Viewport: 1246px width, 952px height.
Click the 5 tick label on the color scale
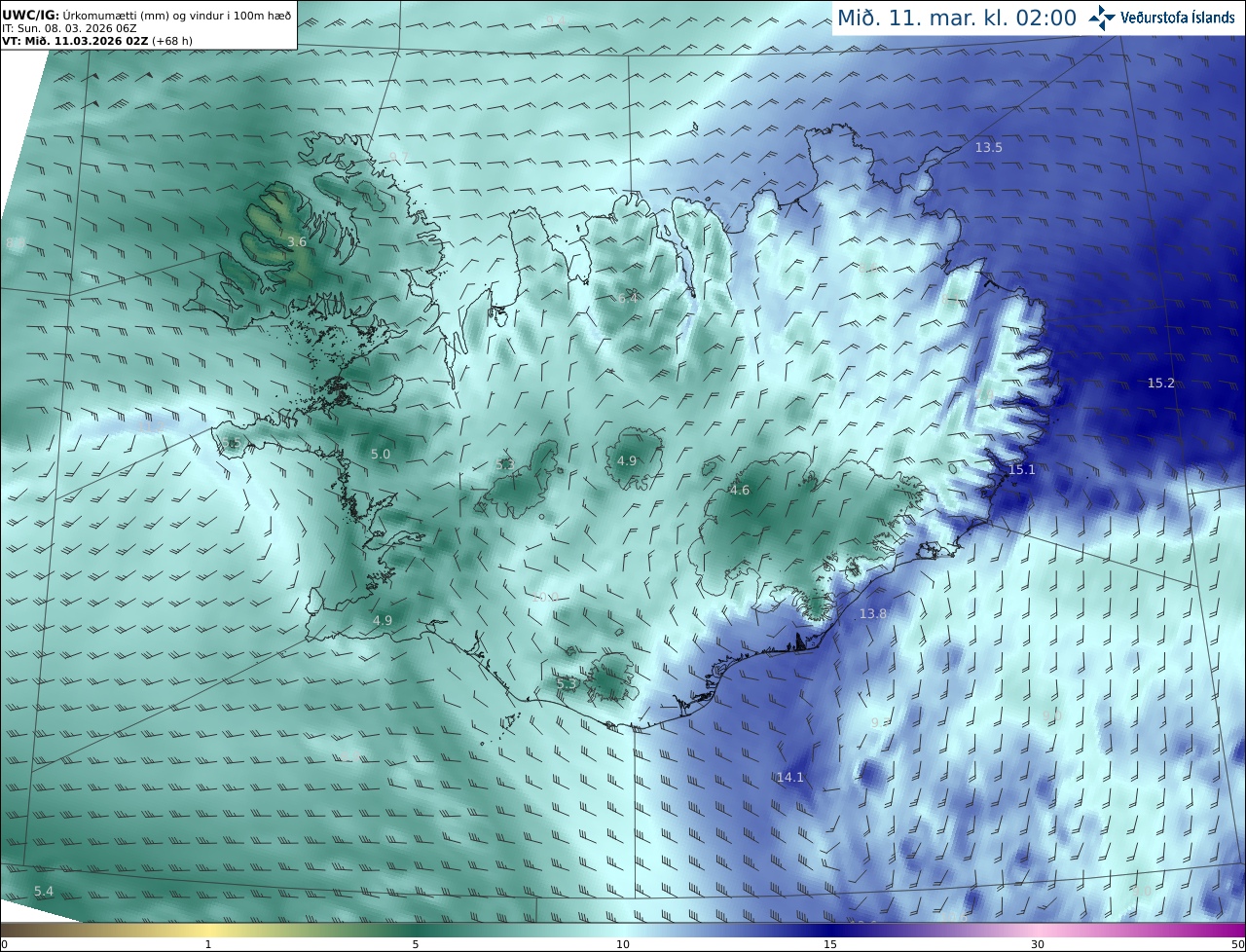[416, 944]
